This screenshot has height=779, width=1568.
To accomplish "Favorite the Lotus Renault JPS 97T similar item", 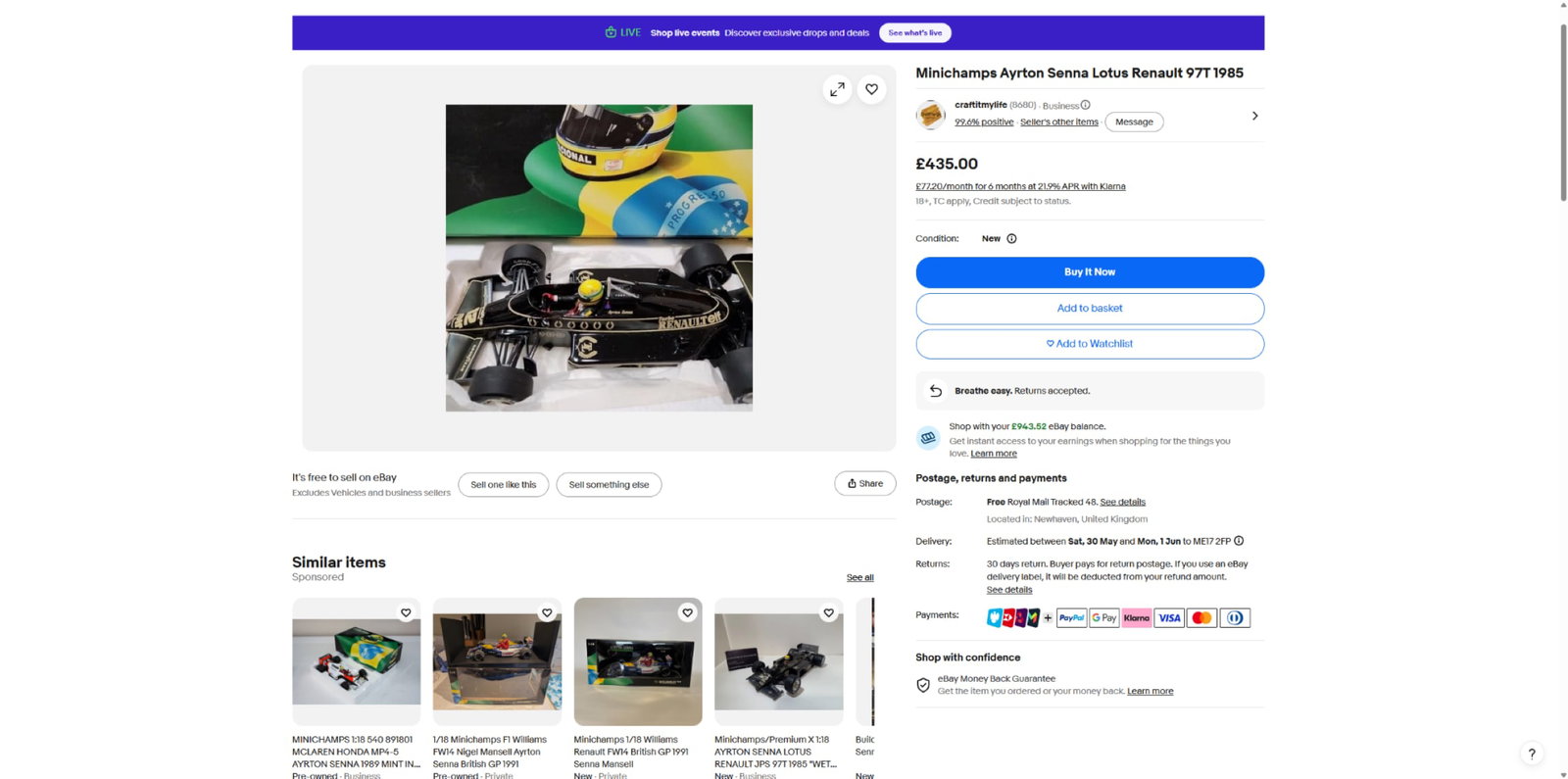I will 829,612.
